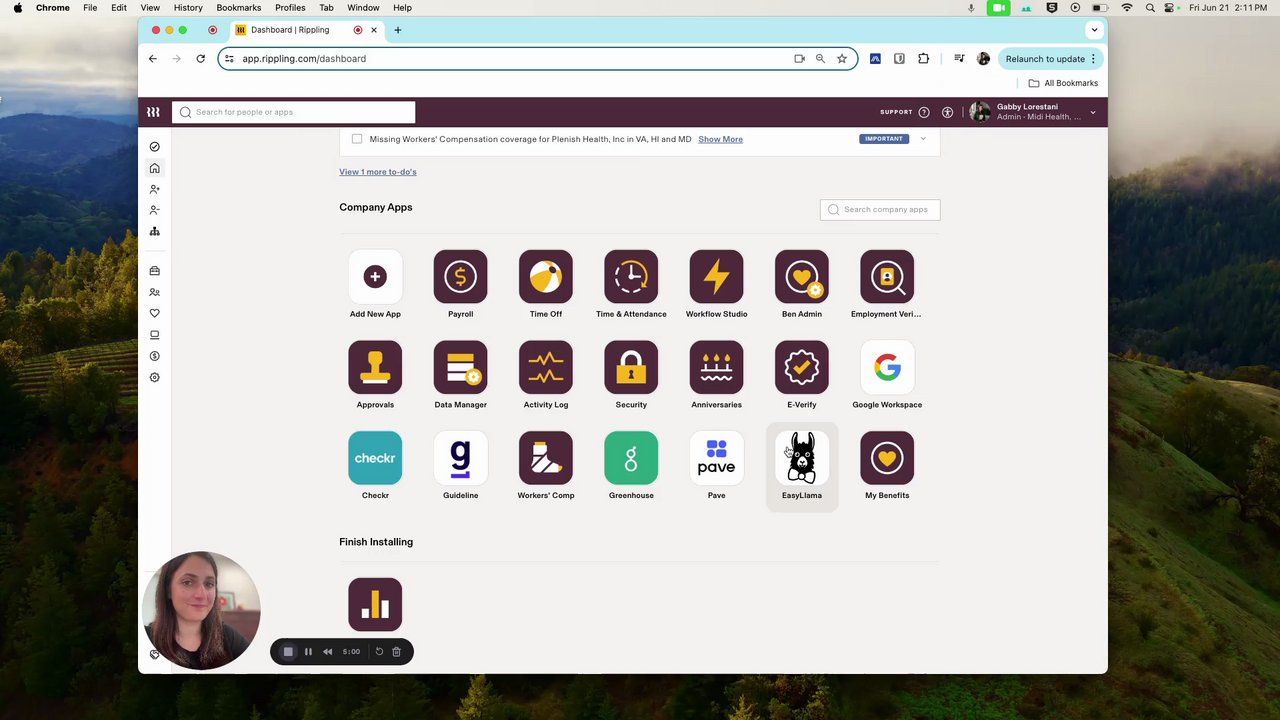Go back to previous page
This screenshot has height=720, width=1280.
coord(153,59)
